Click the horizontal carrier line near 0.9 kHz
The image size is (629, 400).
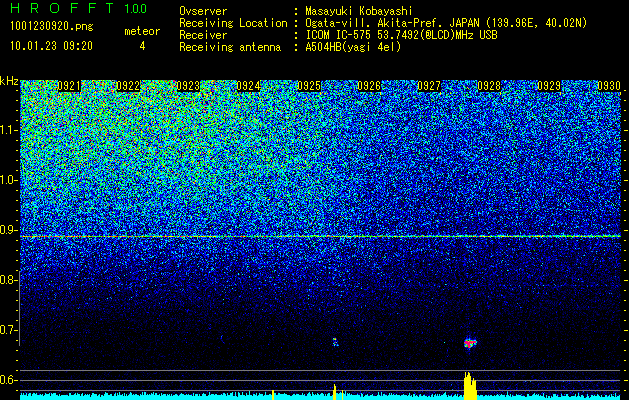coord(321,237)
